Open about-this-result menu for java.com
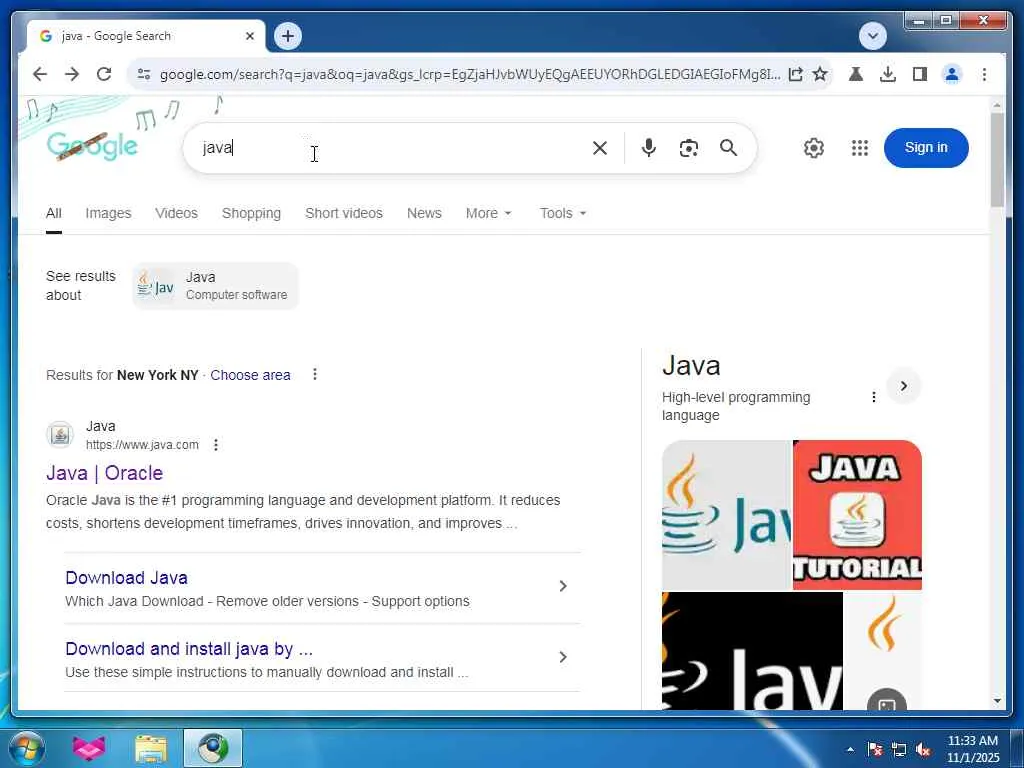The height and width of the screenshot is (768, 1024). tap(216, 445)
